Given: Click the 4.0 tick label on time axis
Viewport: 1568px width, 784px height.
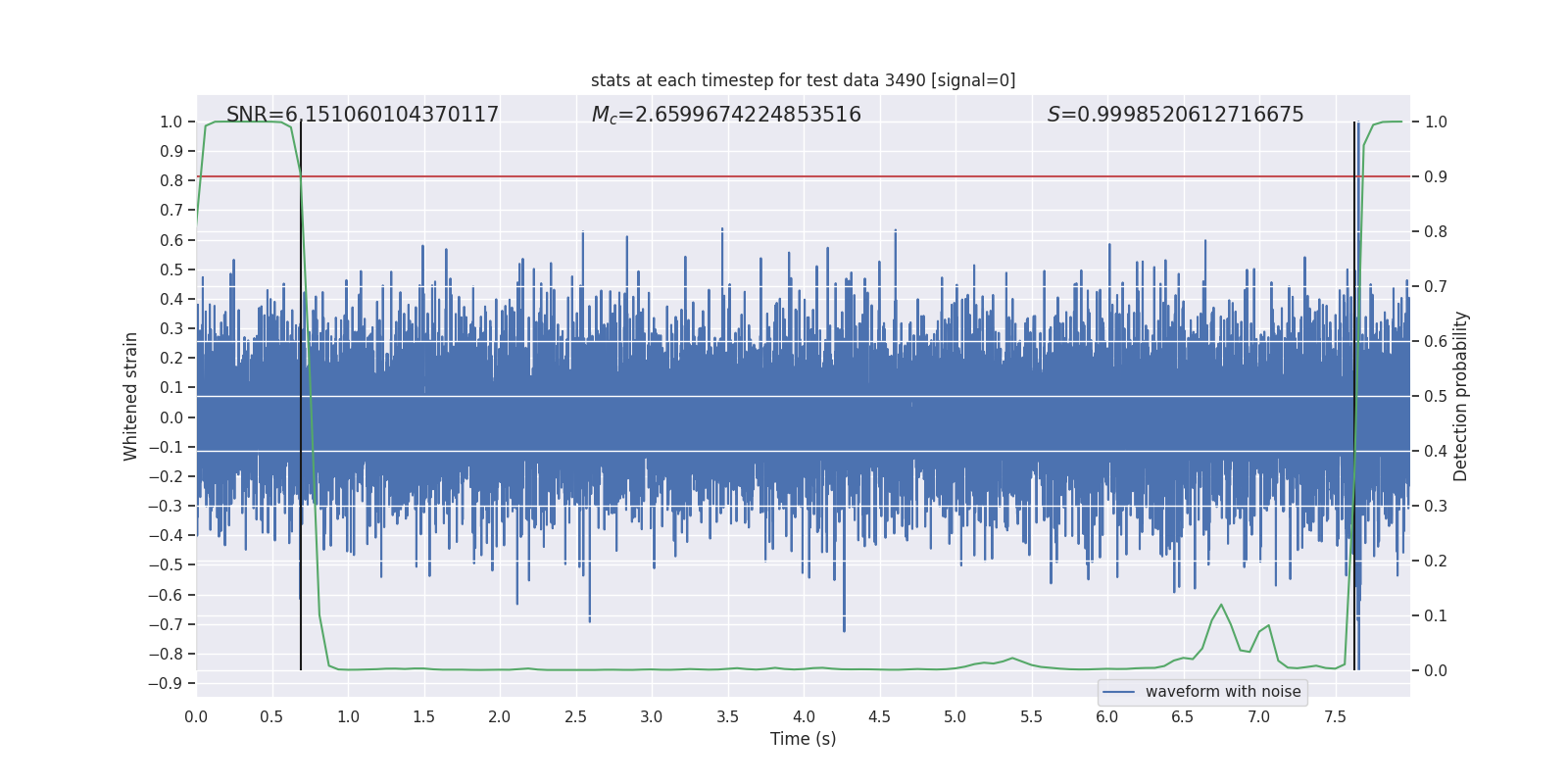Looking at the screenshot, I should [x=804, y=716].
